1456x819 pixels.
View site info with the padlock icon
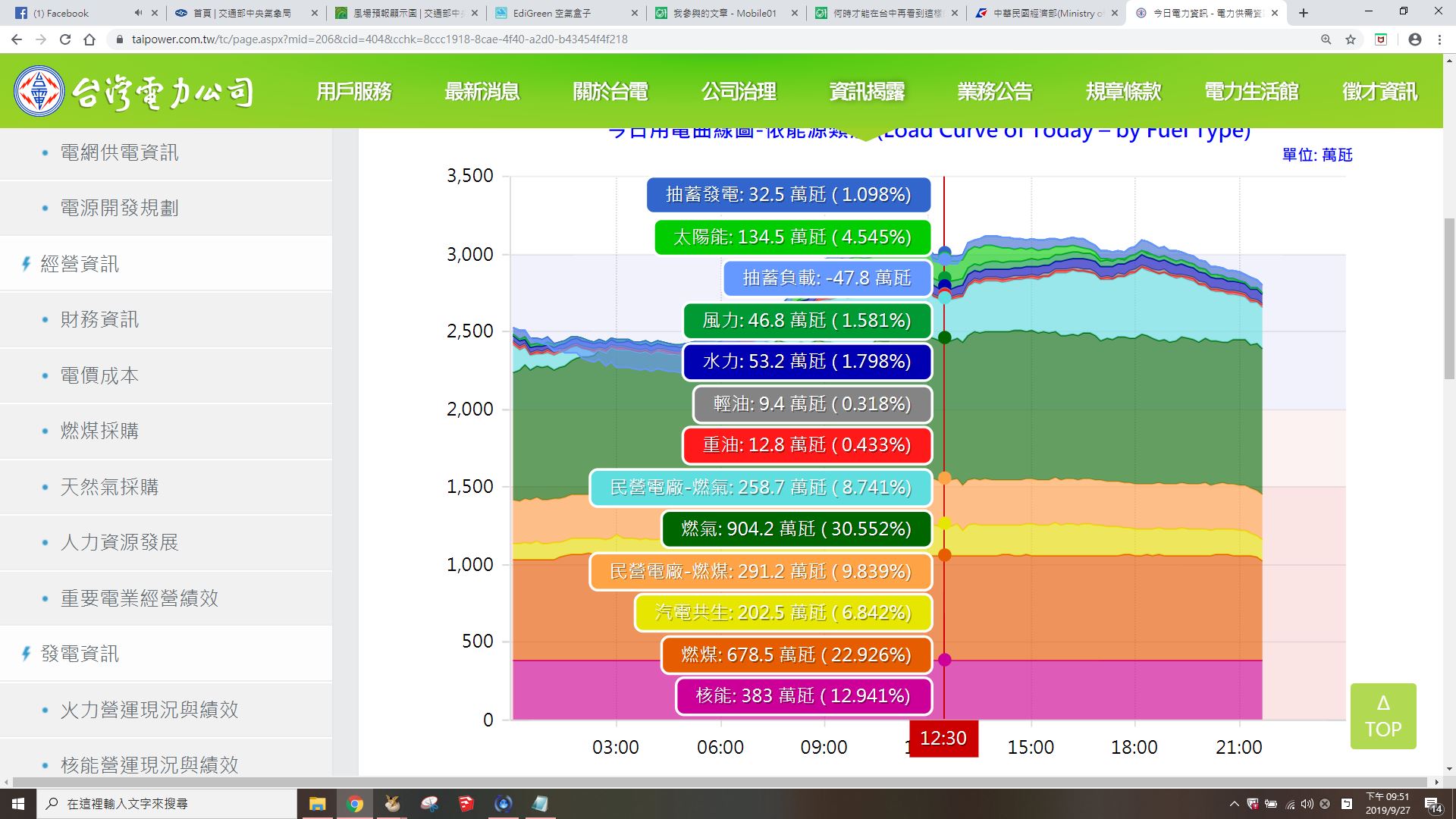click(x=119, y=39)
